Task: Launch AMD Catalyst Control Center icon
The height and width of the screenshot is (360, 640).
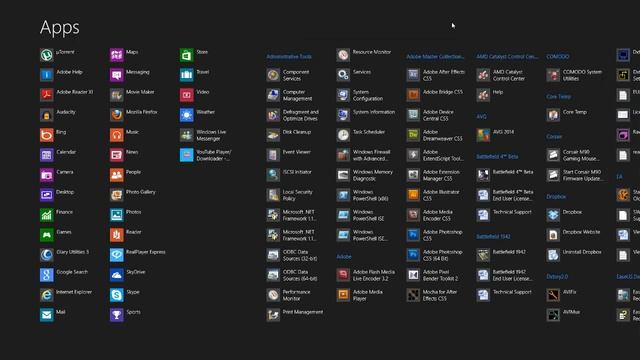Action: (483, 75)
